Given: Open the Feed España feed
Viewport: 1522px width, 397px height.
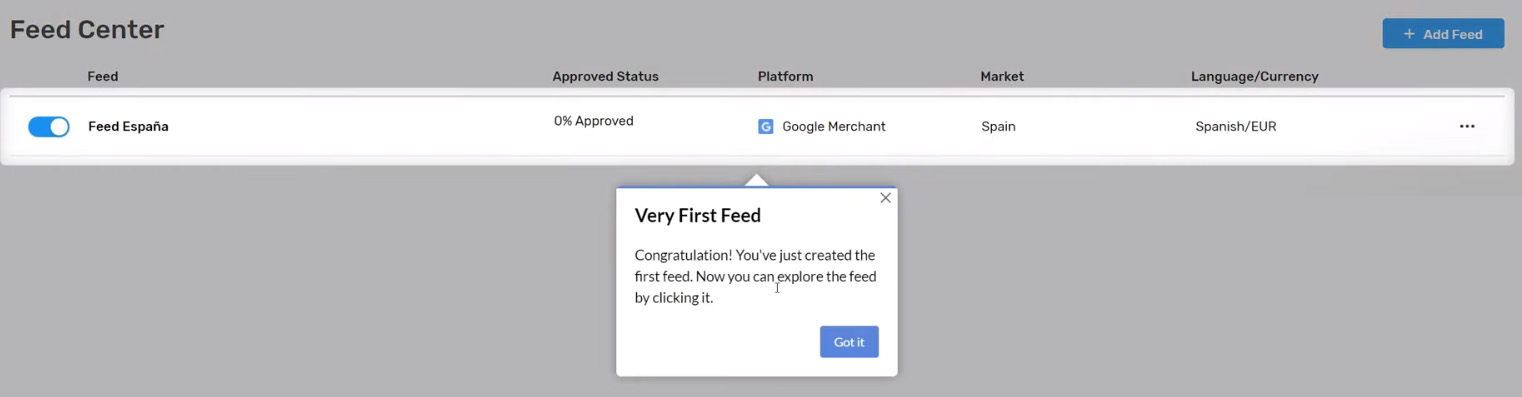Looking at the screenshot, I should (x=128, y=127).
